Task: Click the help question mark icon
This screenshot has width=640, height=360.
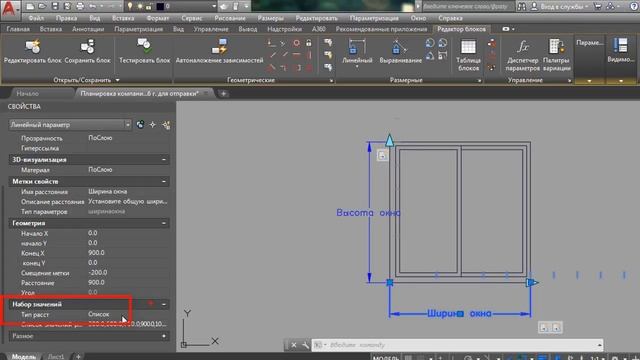Action: point(634,6)
